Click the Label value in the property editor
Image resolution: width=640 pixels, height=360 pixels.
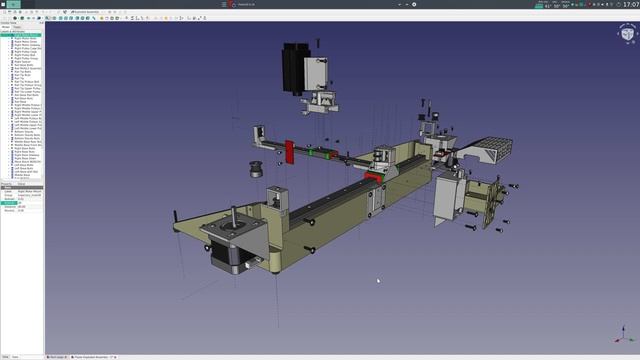(x=29, y=191)
